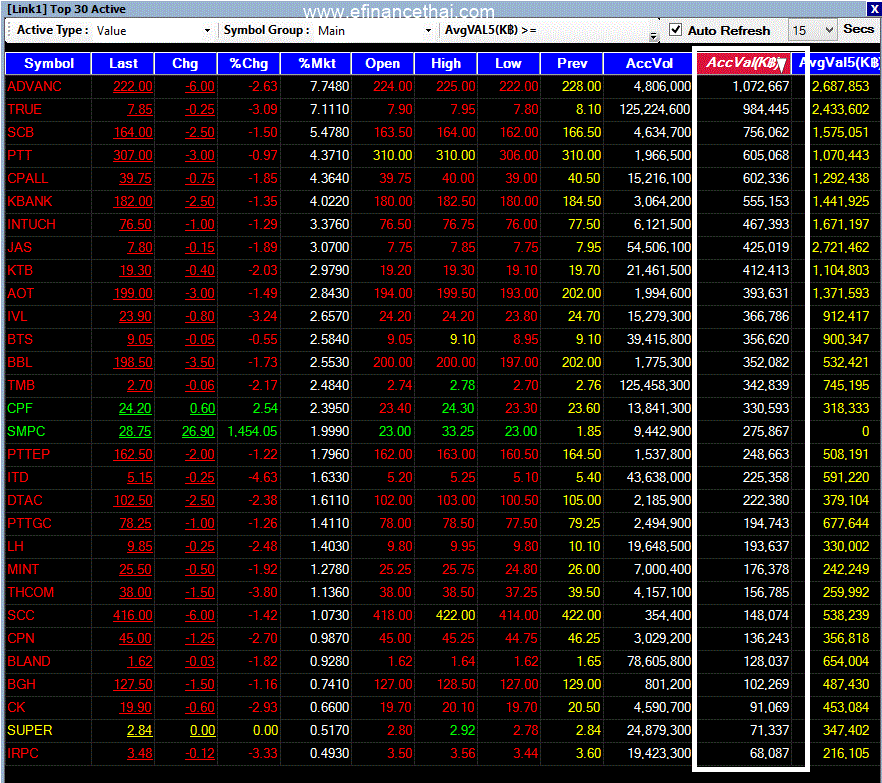
Task: Open the AvgVAL5(K฿) >= filter dropdown
Action: pos(652,35)
